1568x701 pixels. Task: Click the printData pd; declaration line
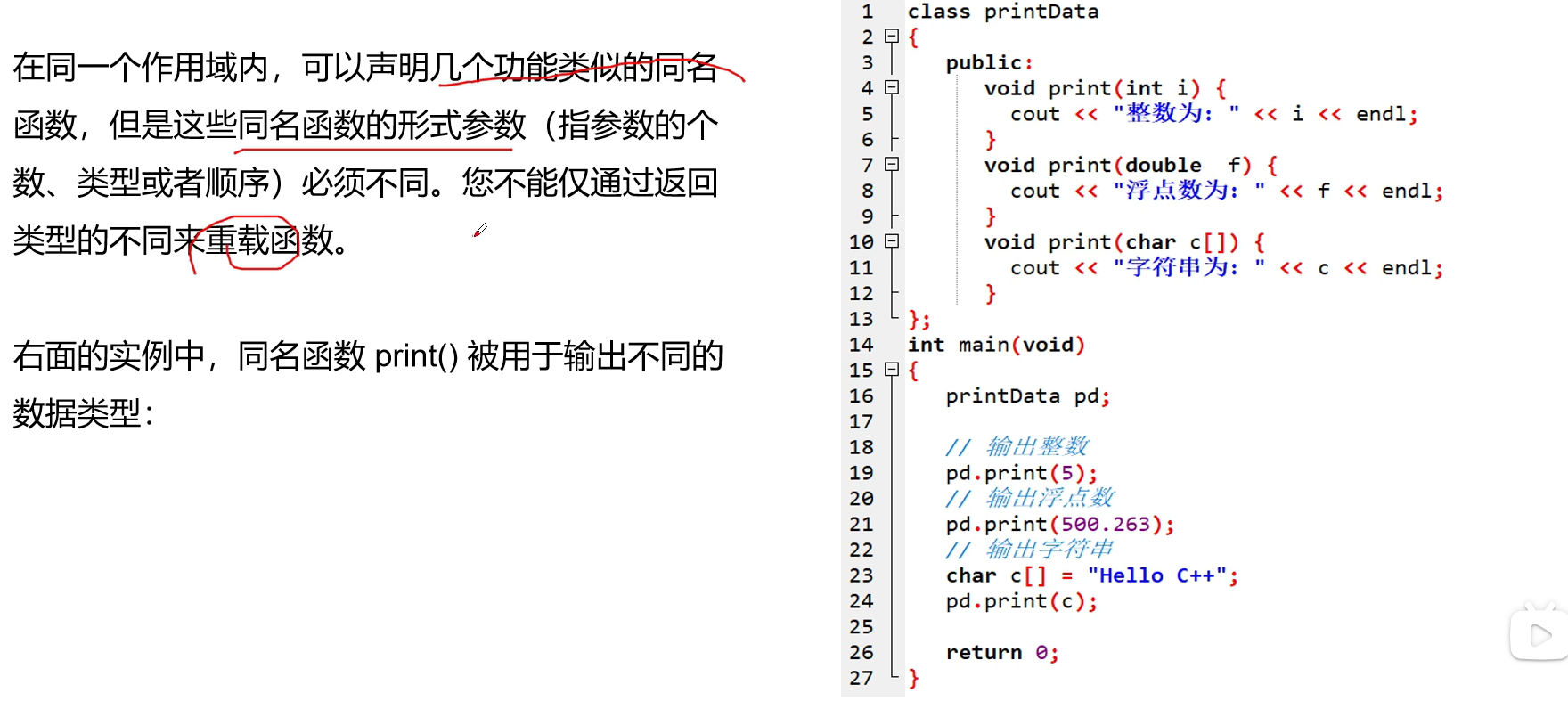coord(1028,396)
